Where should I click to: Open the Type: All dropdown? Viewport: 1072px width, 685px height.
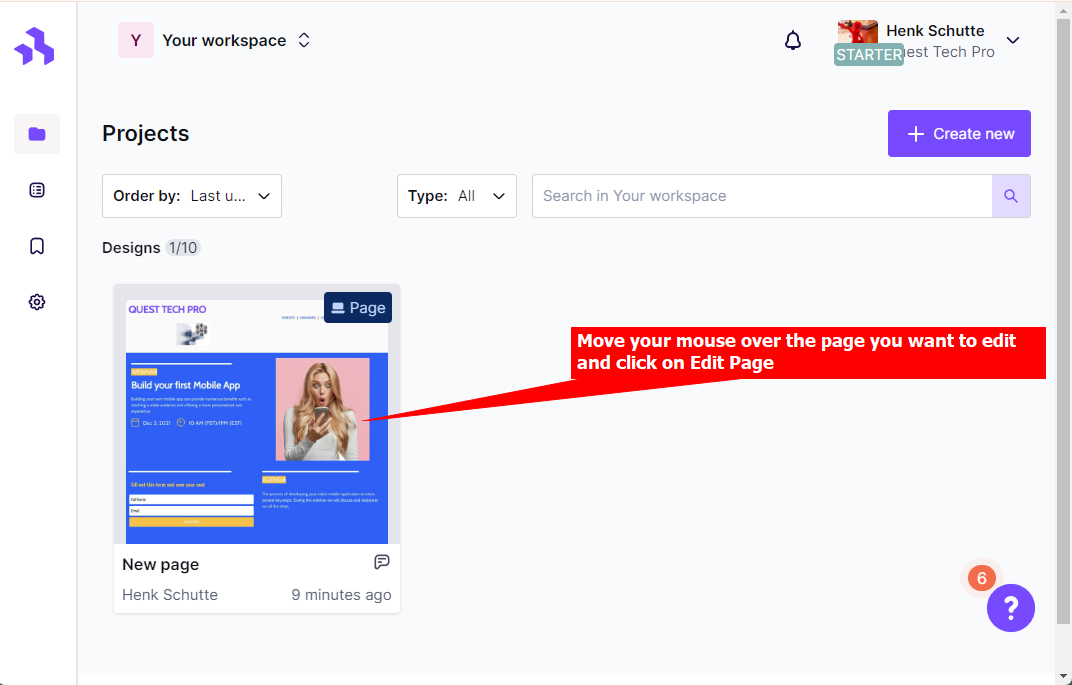pos(457,196)
